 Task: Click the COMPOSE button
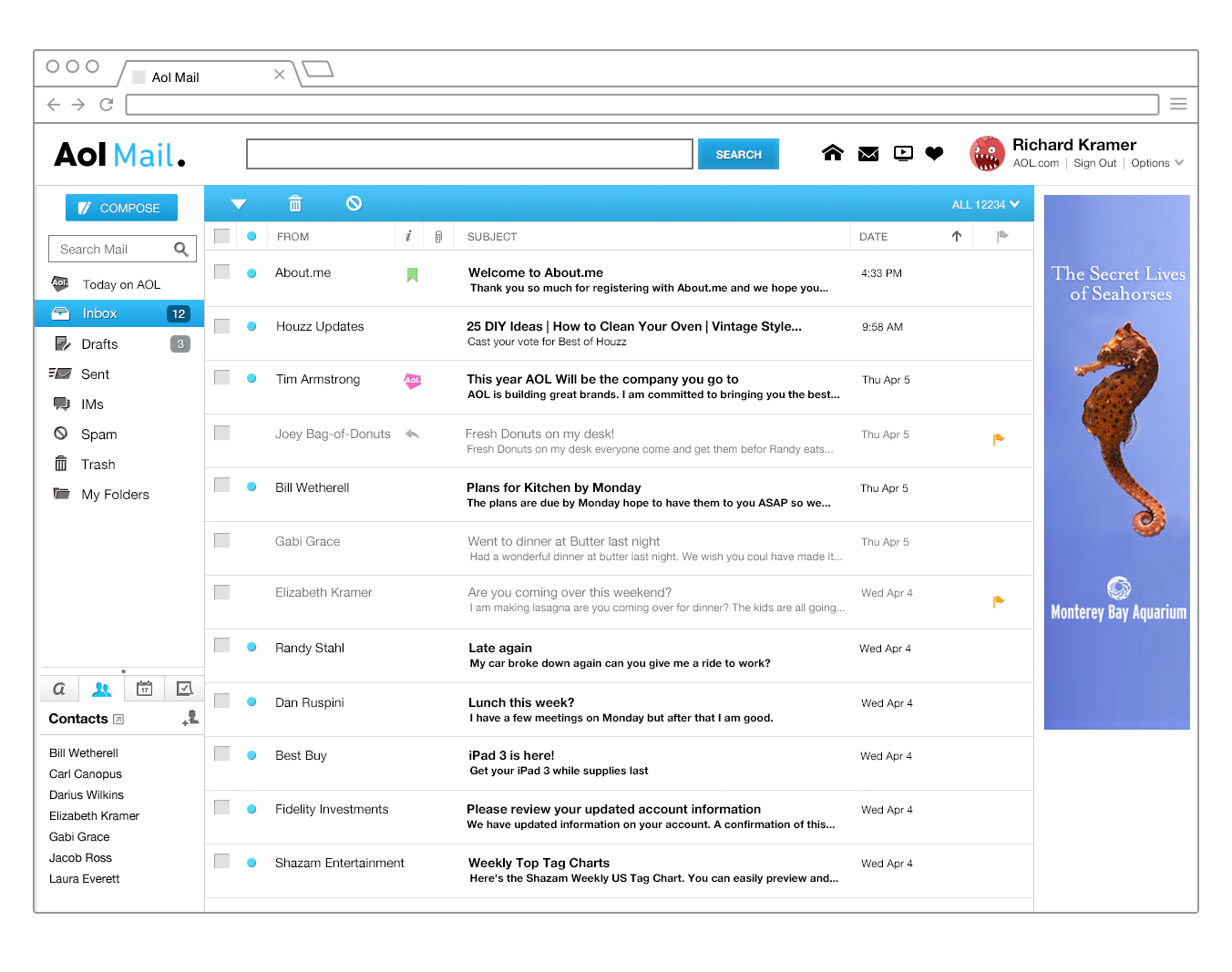pos(121,208)
